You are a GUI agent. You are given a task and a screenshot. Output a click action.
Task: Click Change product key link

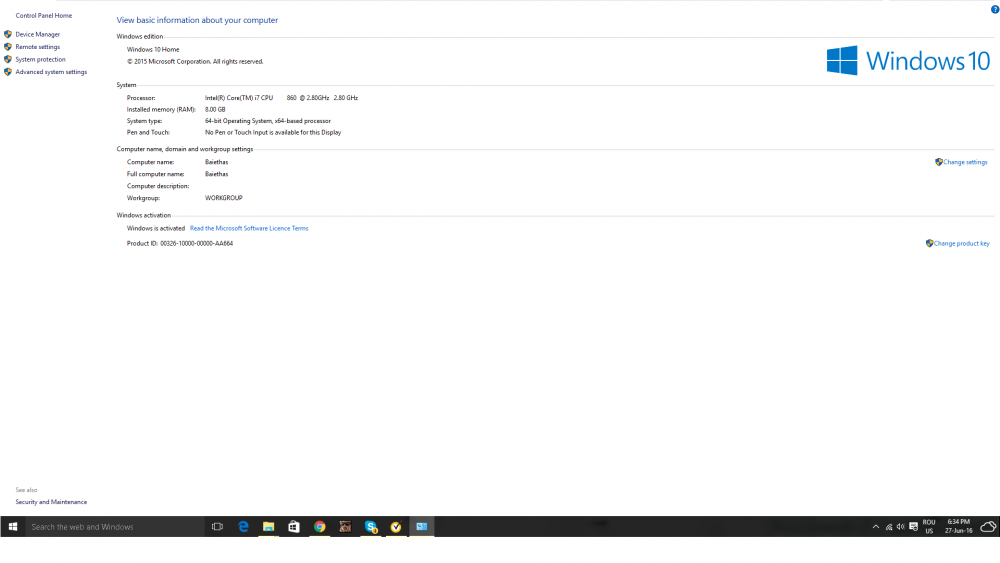point(961,244)
